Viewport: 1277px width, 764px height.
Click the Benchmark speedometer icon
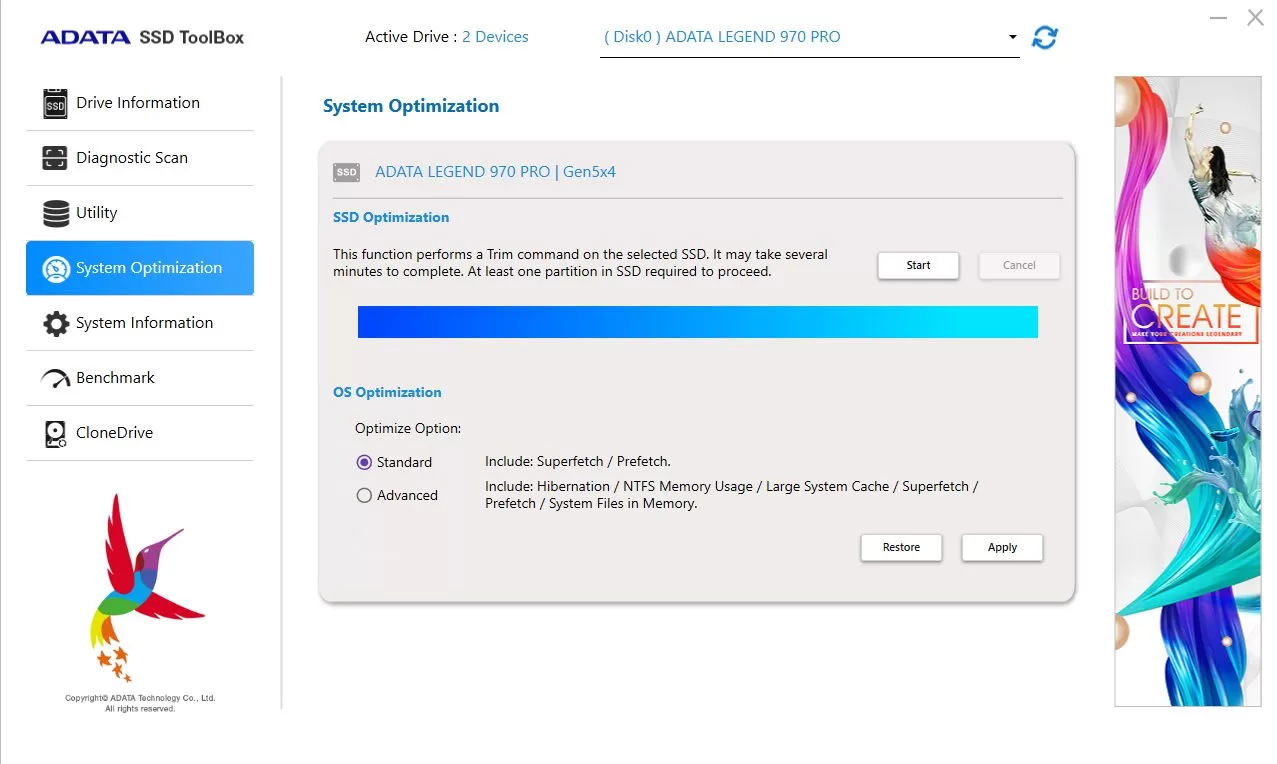click(x=55, y=378)
